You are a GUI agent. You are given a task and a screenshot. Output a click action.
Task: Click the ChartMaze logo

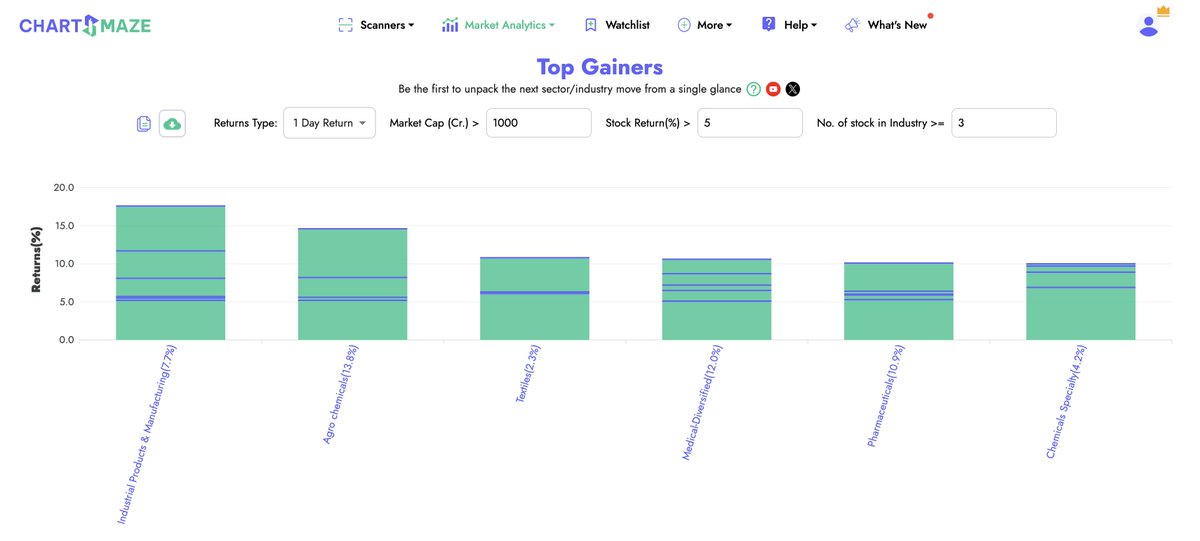coord(85,25)
